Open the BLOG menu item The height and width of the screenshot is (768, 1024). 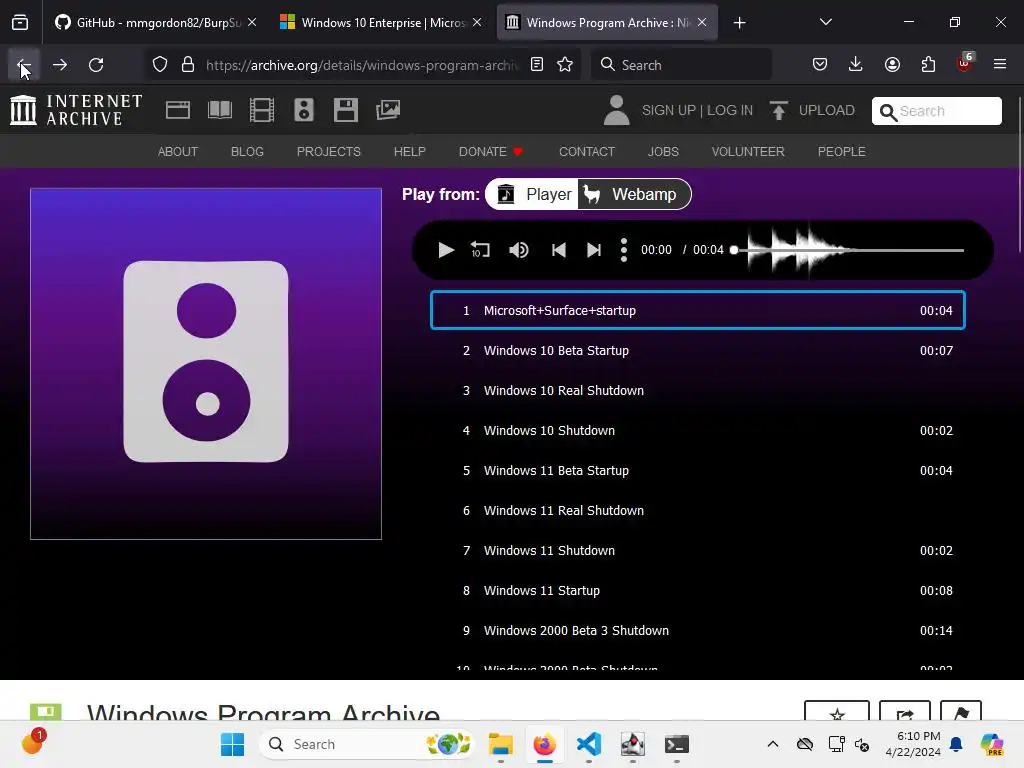tap(248, 152)
